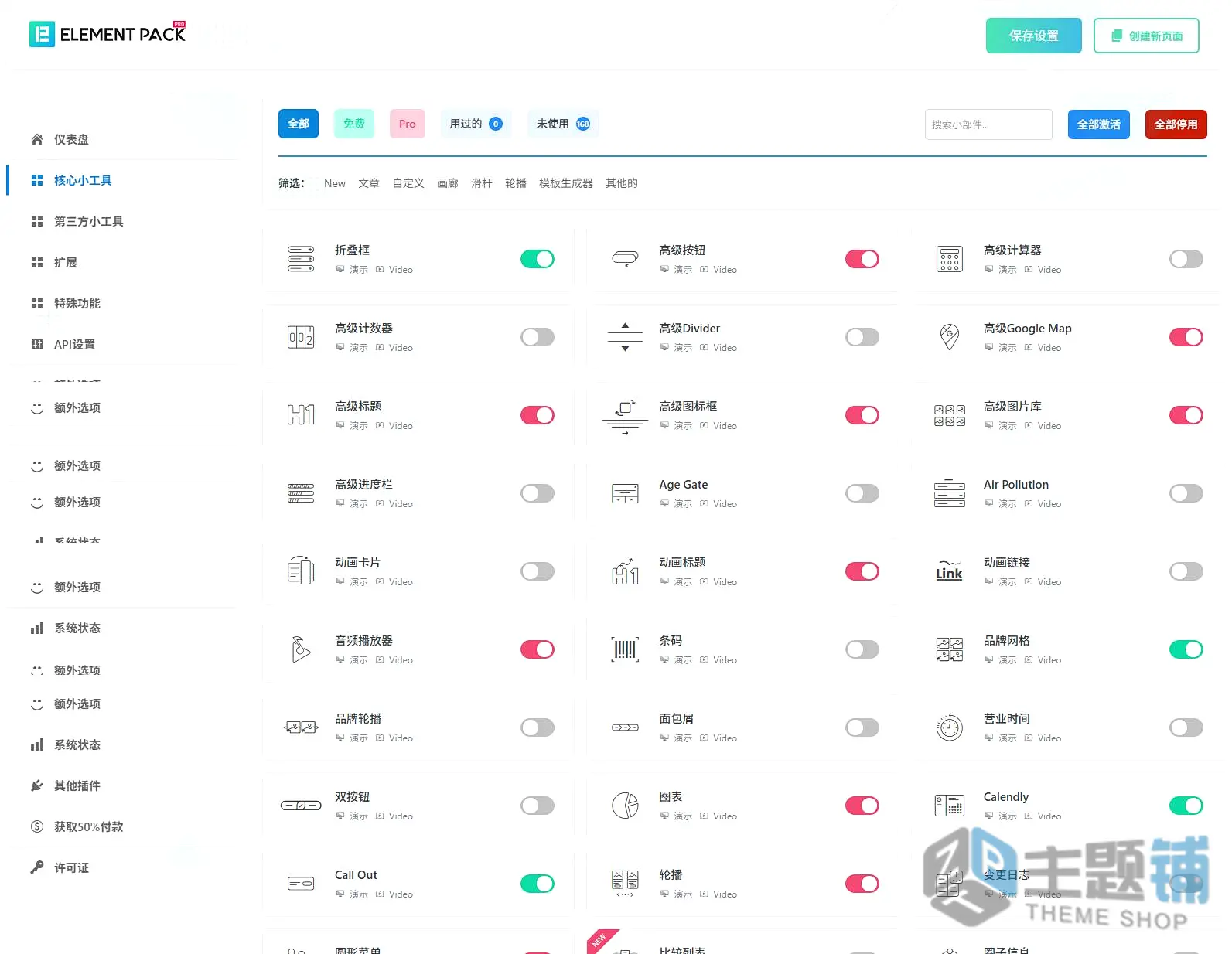Screen dimensions: 1232x954
Task: Open the 演示 demo link for Age Gate
Action: pos(676,504)
